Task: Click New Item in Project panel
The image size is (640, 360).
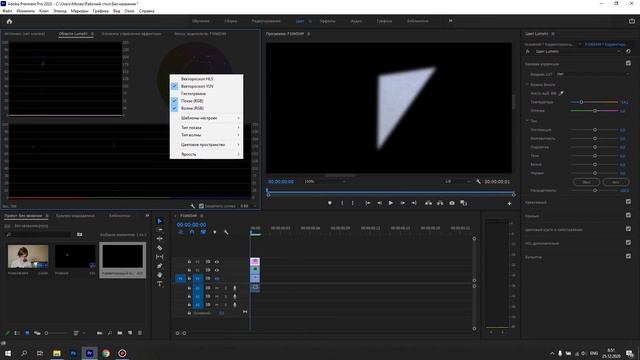Action: [x=130, y=333]
